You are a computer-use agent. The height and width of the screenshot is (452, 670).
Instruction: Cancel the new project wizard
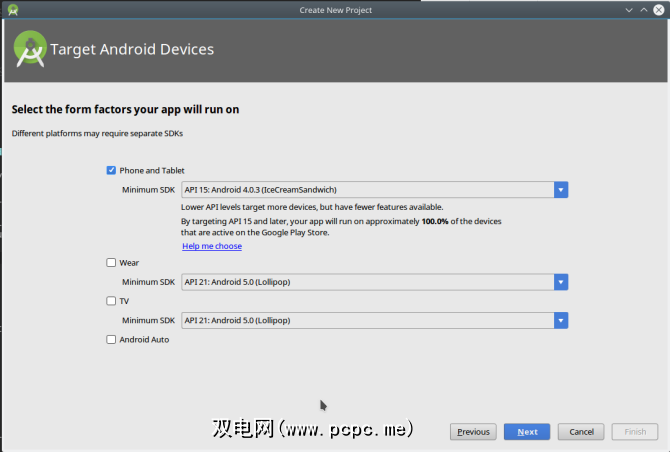(x=581, y=432)
